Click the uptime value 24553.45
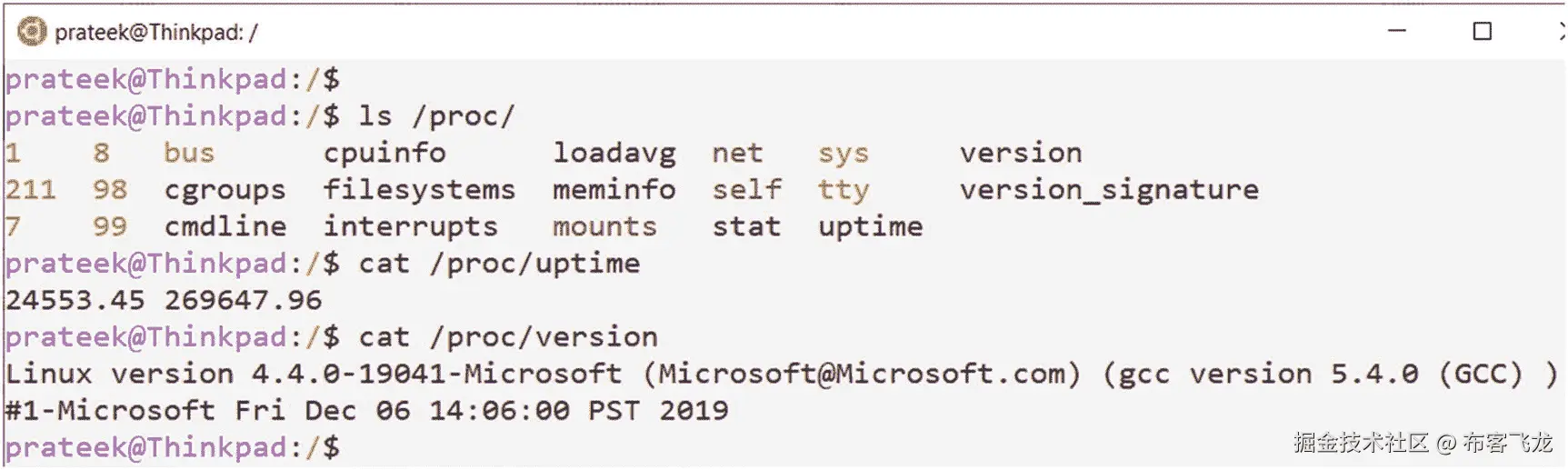The width and height of the screenshot is (1568, 470). (x=75, y=300)
